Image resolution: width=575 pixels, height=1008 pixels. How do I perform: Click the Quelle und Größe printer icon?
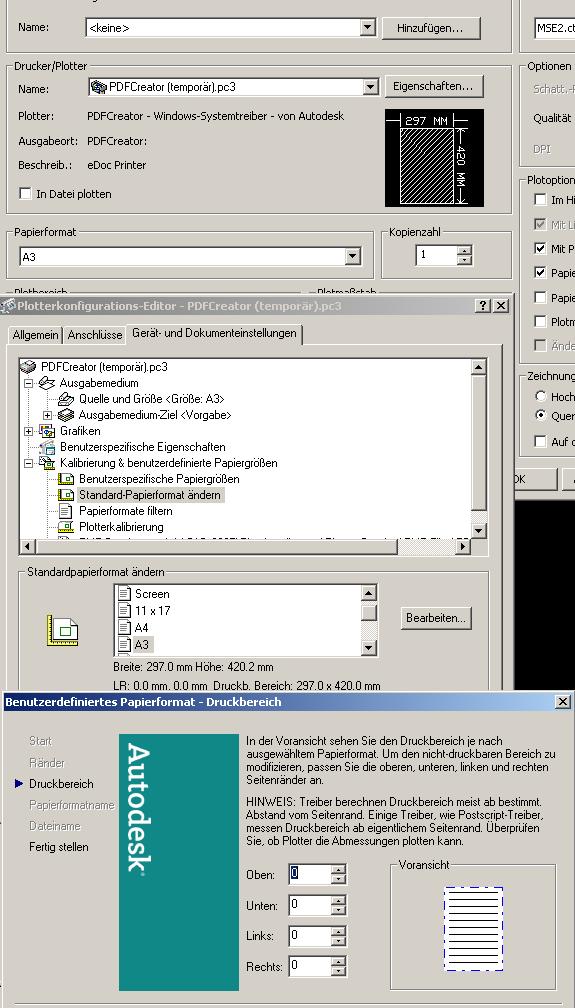point(66,399)
